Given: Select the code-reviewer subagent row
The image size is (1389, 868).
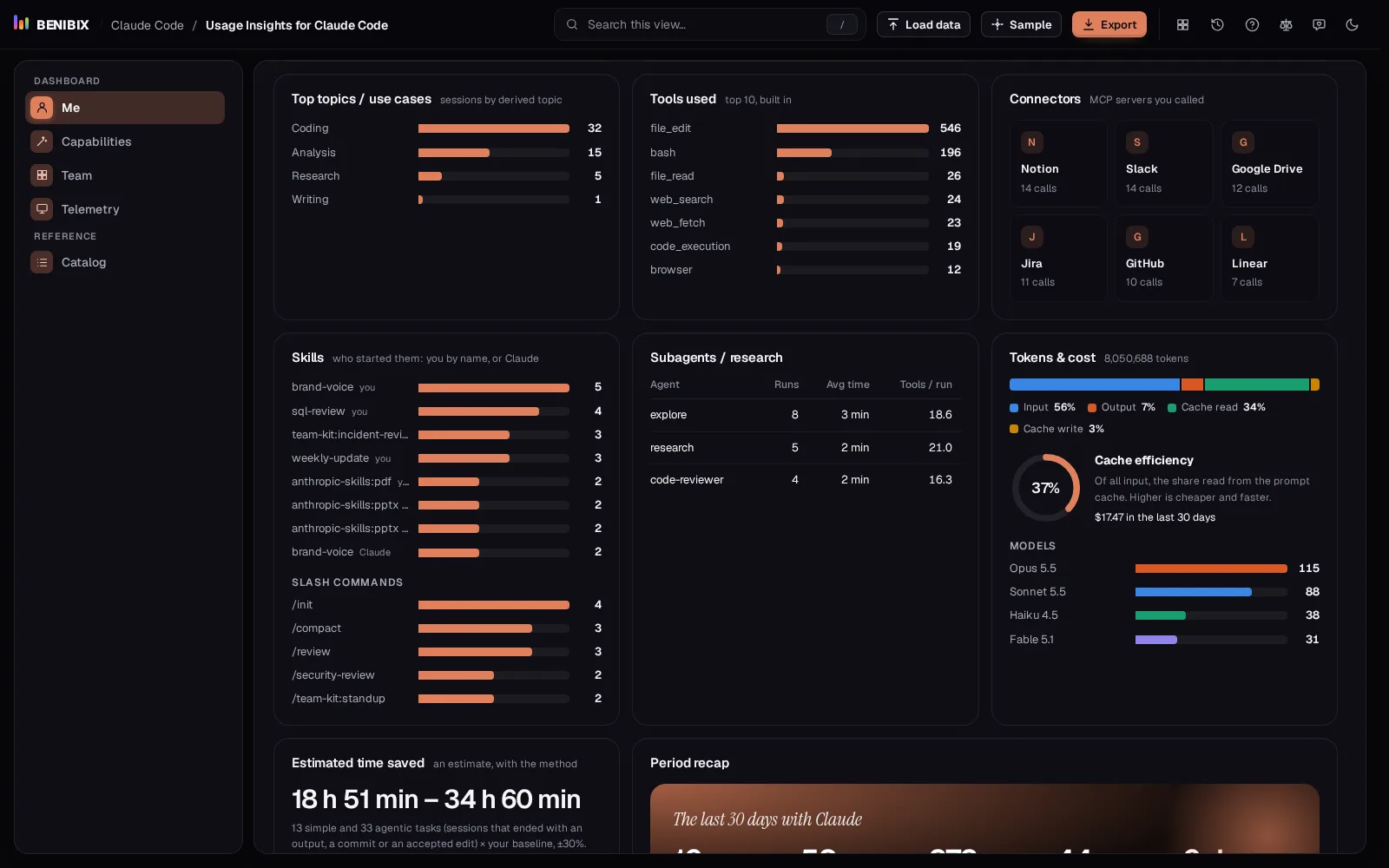Looking at the screenshot, I should [806, 480].
